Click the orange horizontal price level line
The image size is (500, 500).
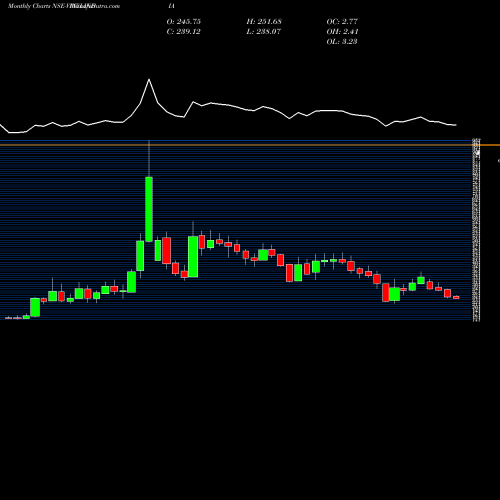click(x=250, y=145)
